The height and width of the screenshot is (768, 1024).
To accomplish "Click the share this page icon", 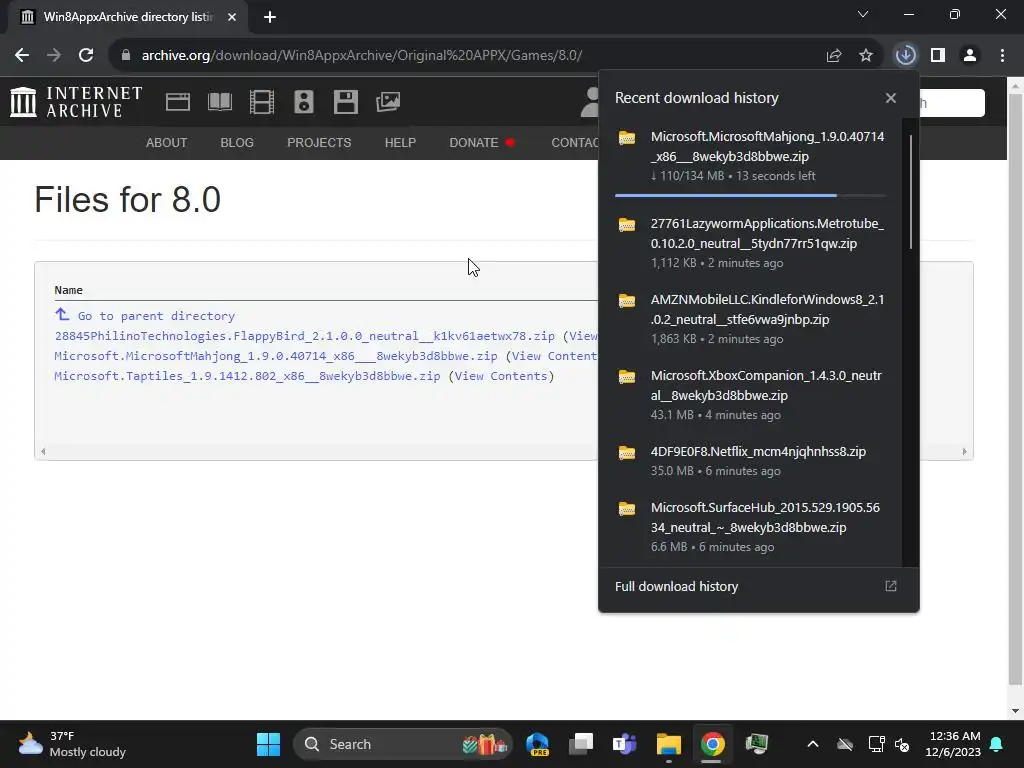I will 834,55.
